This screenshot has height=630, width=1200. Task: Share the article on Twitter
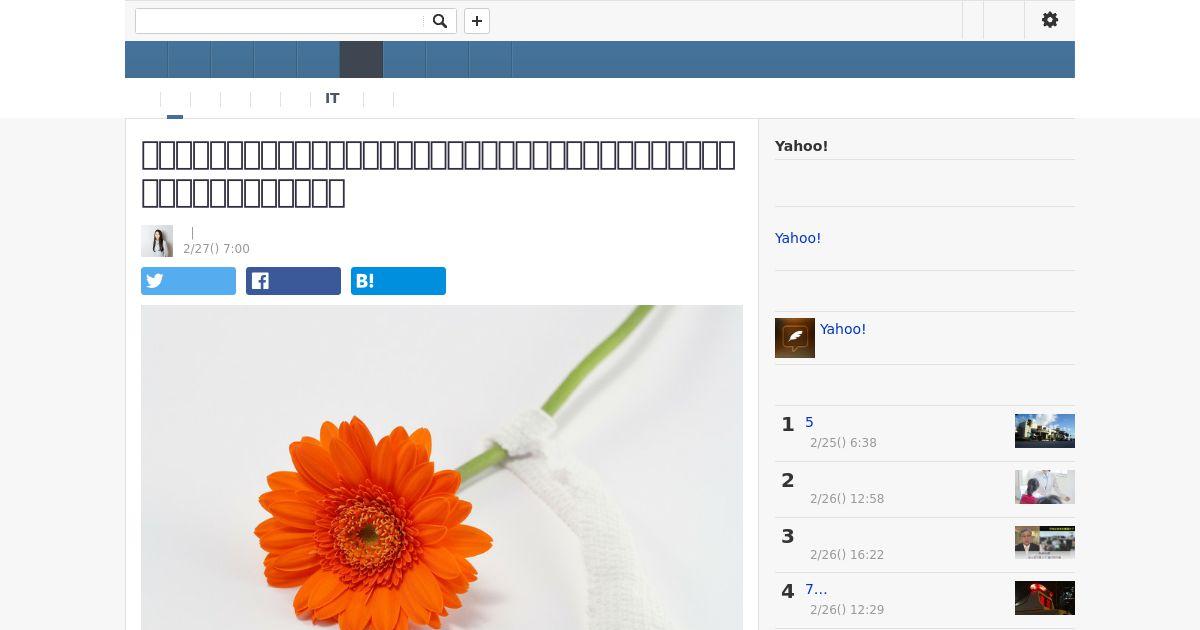pos(188,281)
